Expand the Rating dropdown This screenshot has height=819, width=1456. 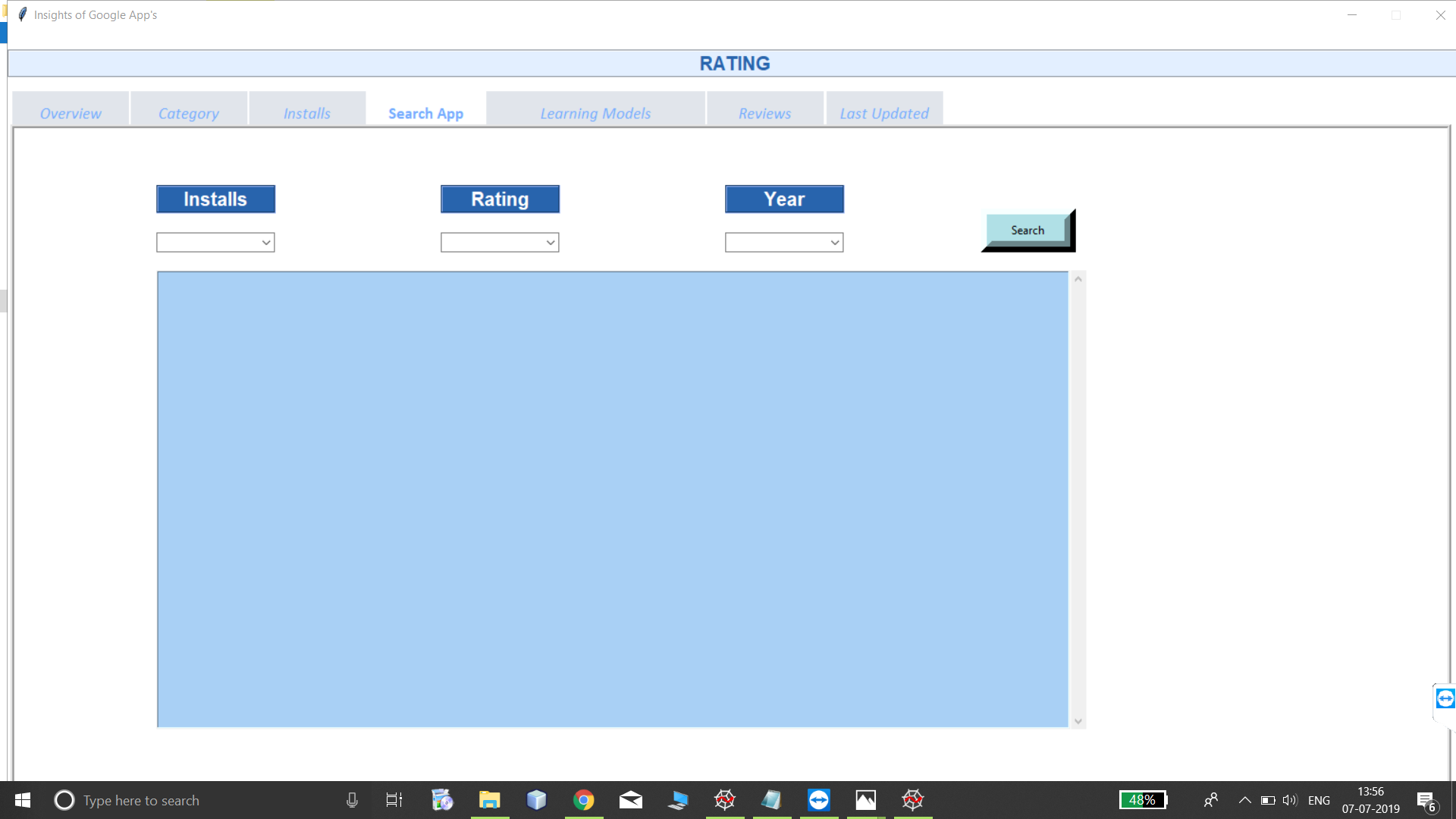[x=551, y=243]
